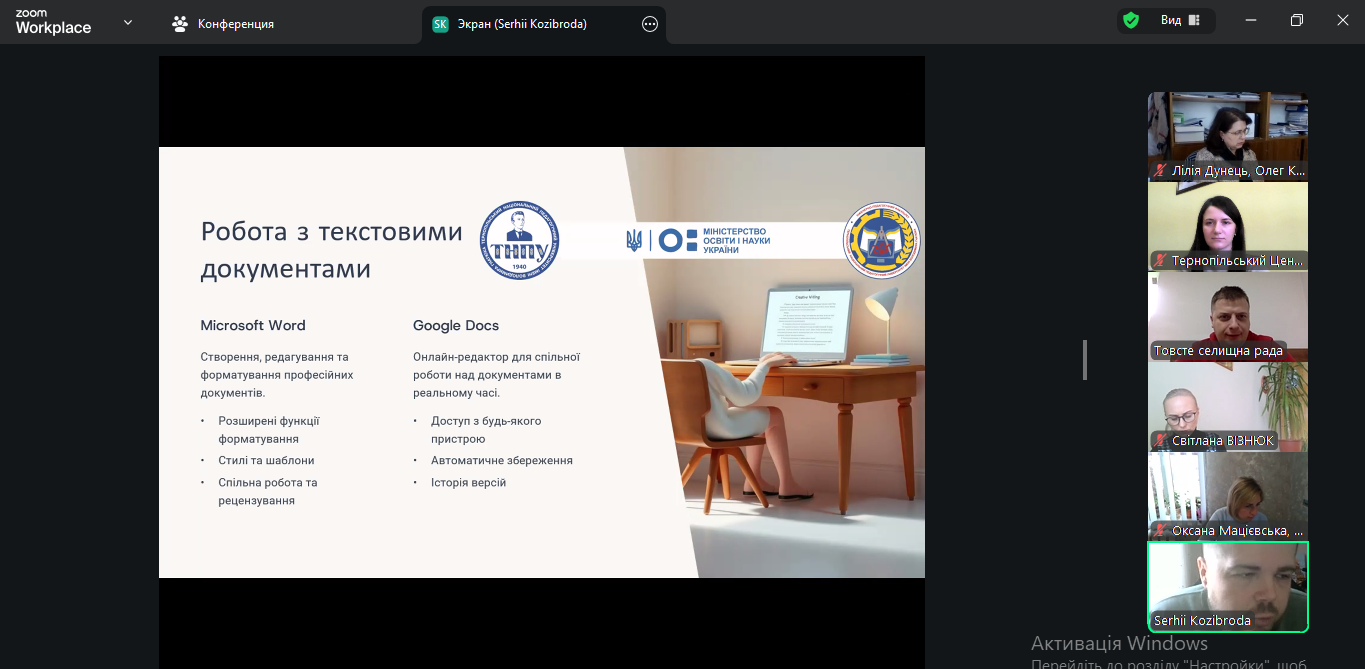Click the muted mic icon on Тернопільський Цен

[x=1161, y=261]
